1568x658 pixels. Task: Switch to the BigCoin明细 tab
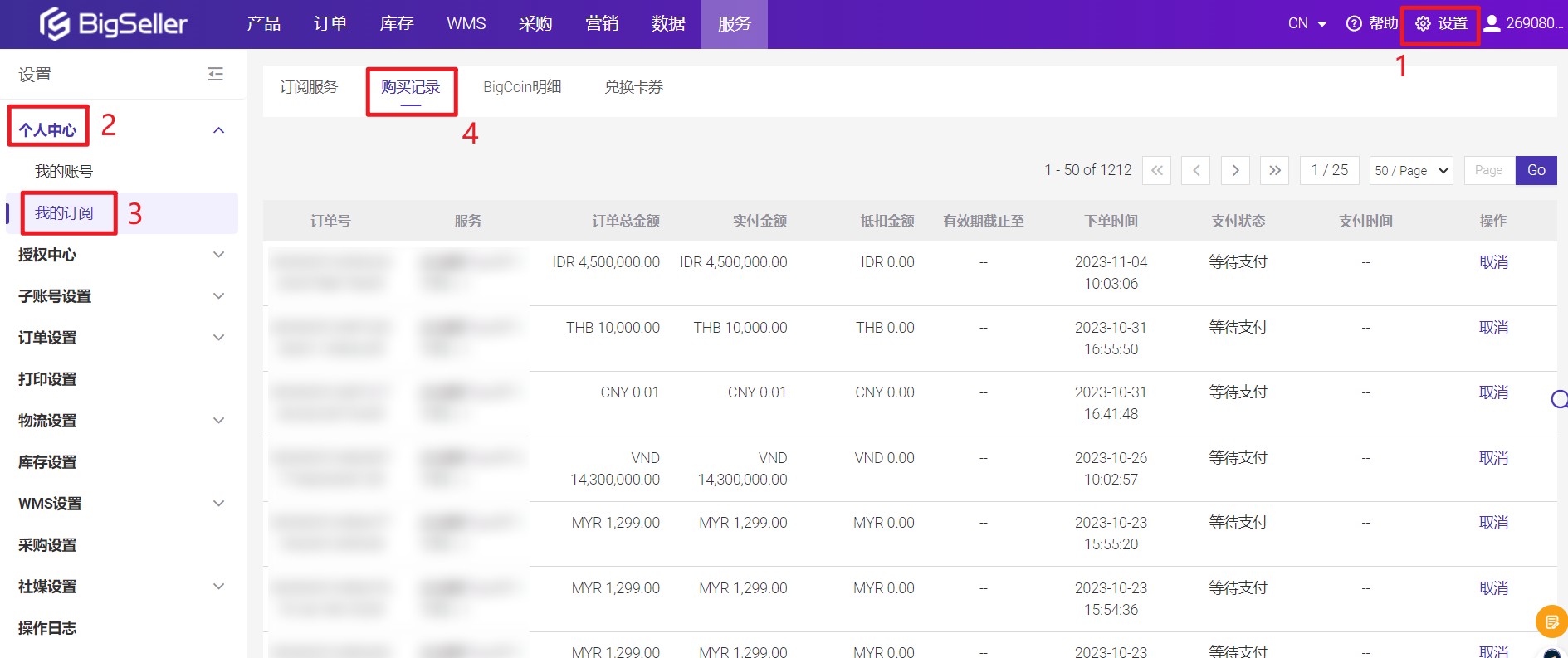pyautogui.click(x=522, y=87)
